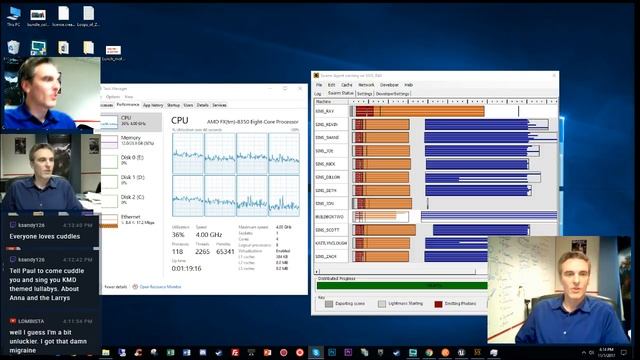Click the CPU utilization 36% value

click(178, 235)
